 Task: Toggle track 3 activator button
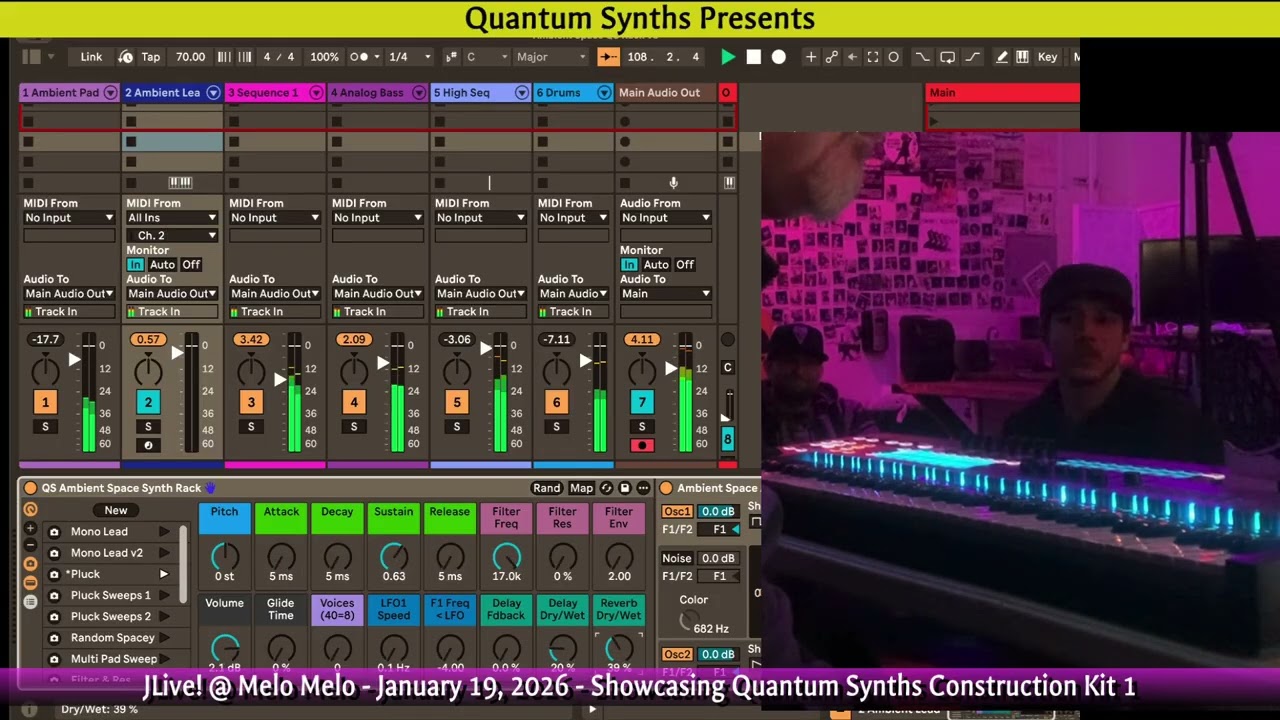coord(251,402)
